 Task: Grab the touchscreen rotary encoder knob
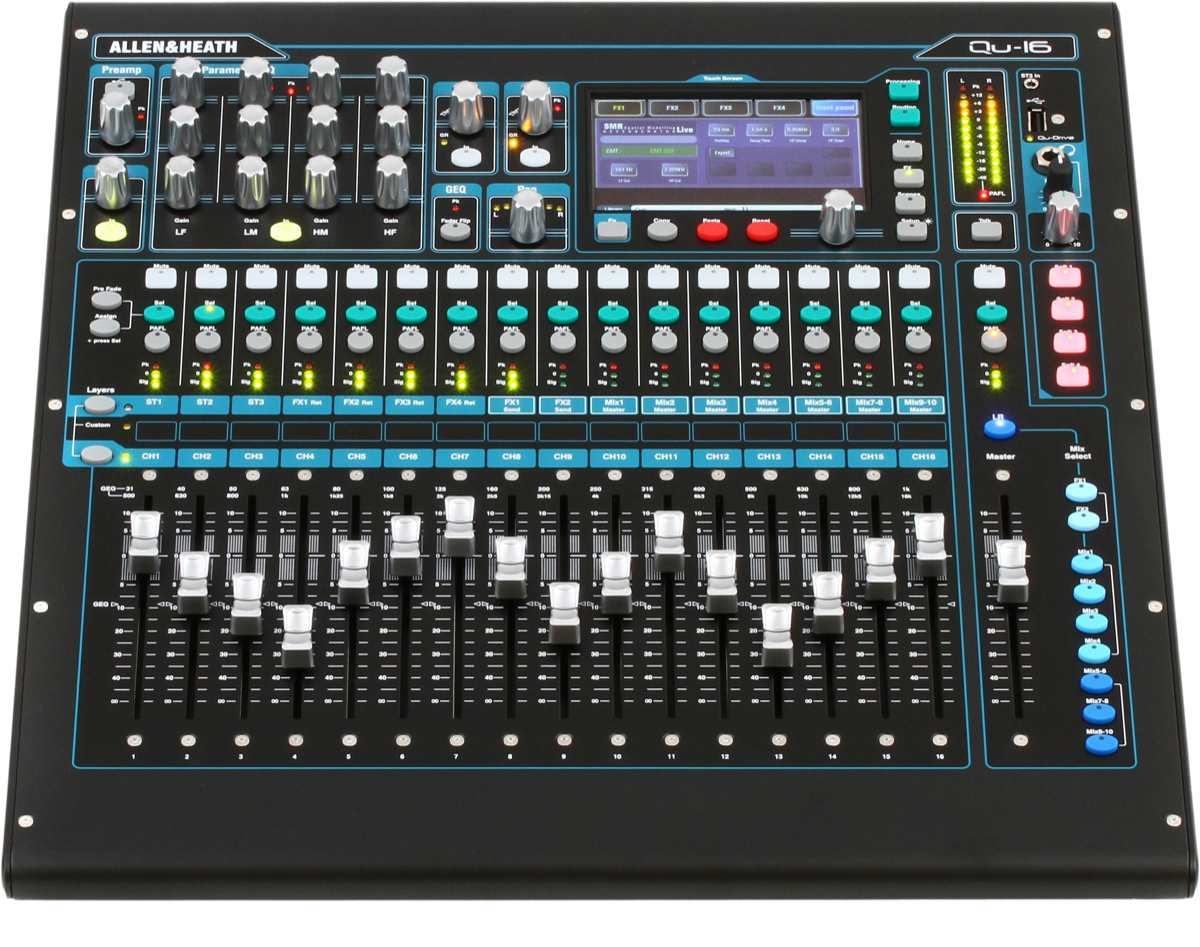coord(836,216)
